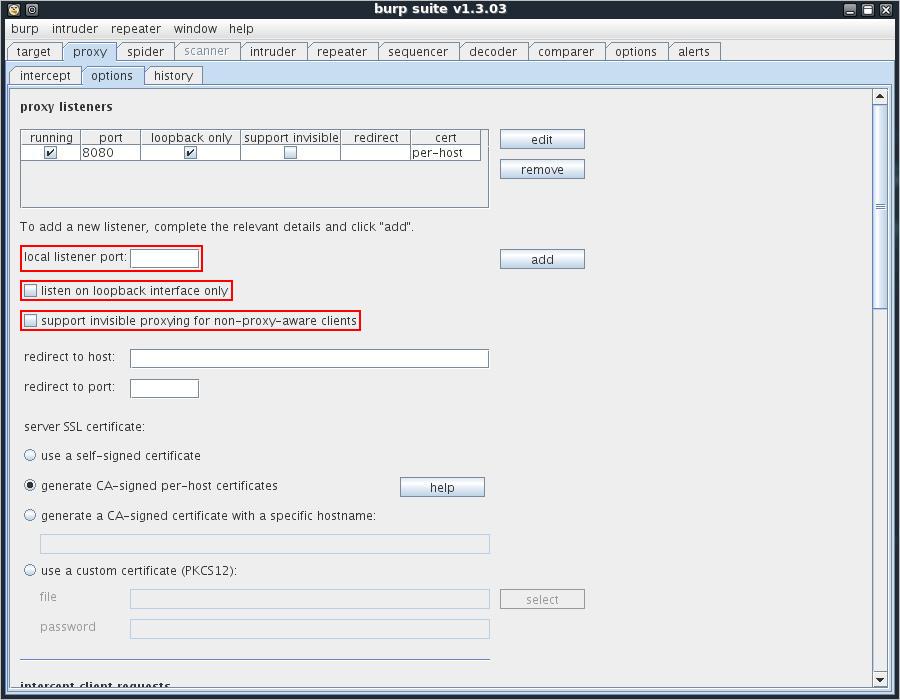This screenshot has height=700, width=900.
Task: Click the scrollbar down arrow
Action: [x=880, y=680]
